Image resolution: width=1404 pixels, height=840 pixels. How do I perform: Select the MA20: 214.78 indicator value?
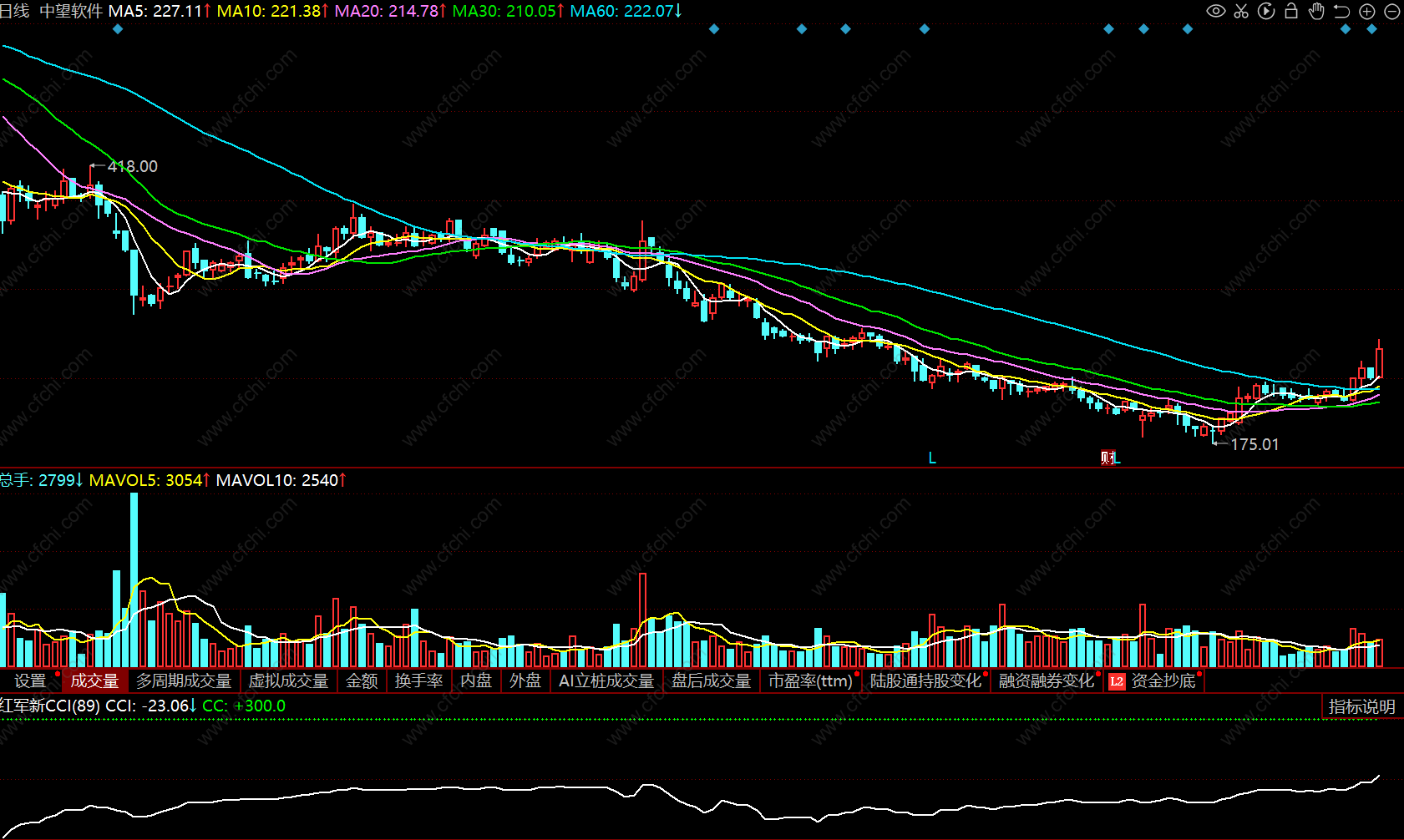[x=391, y=11]
